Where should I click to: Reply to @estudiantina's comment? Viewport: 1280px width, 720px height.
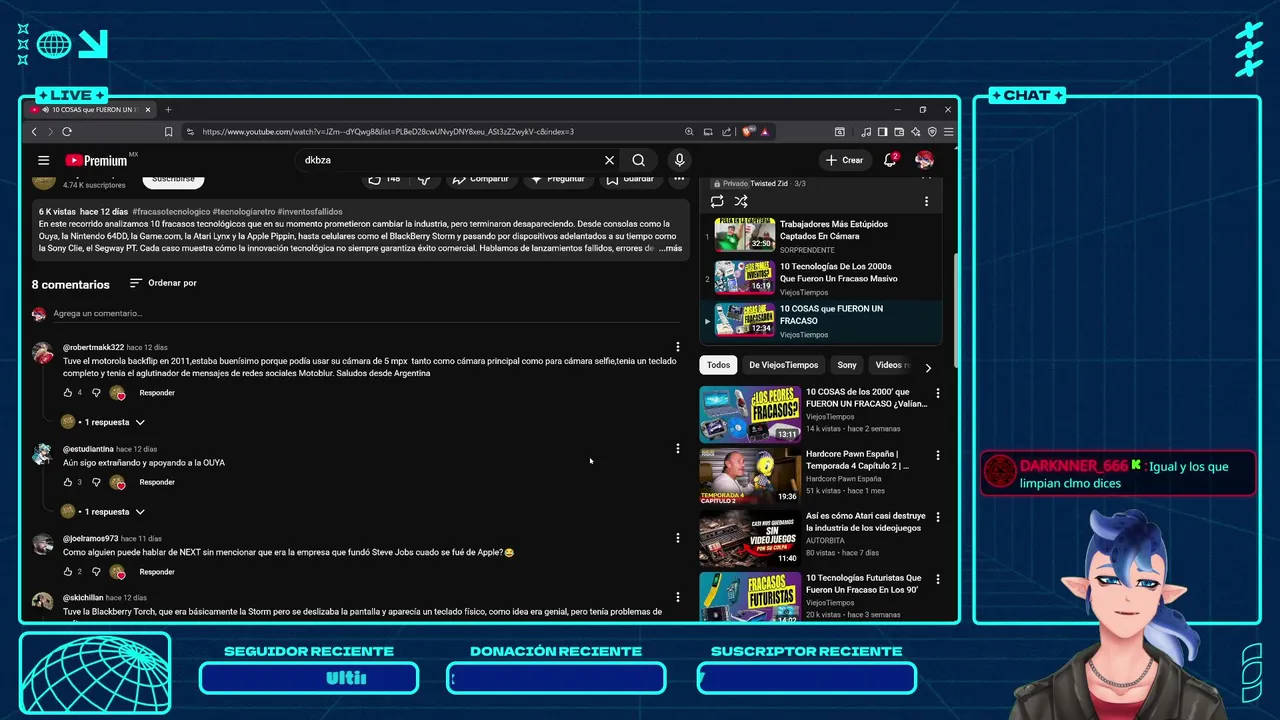157,482
